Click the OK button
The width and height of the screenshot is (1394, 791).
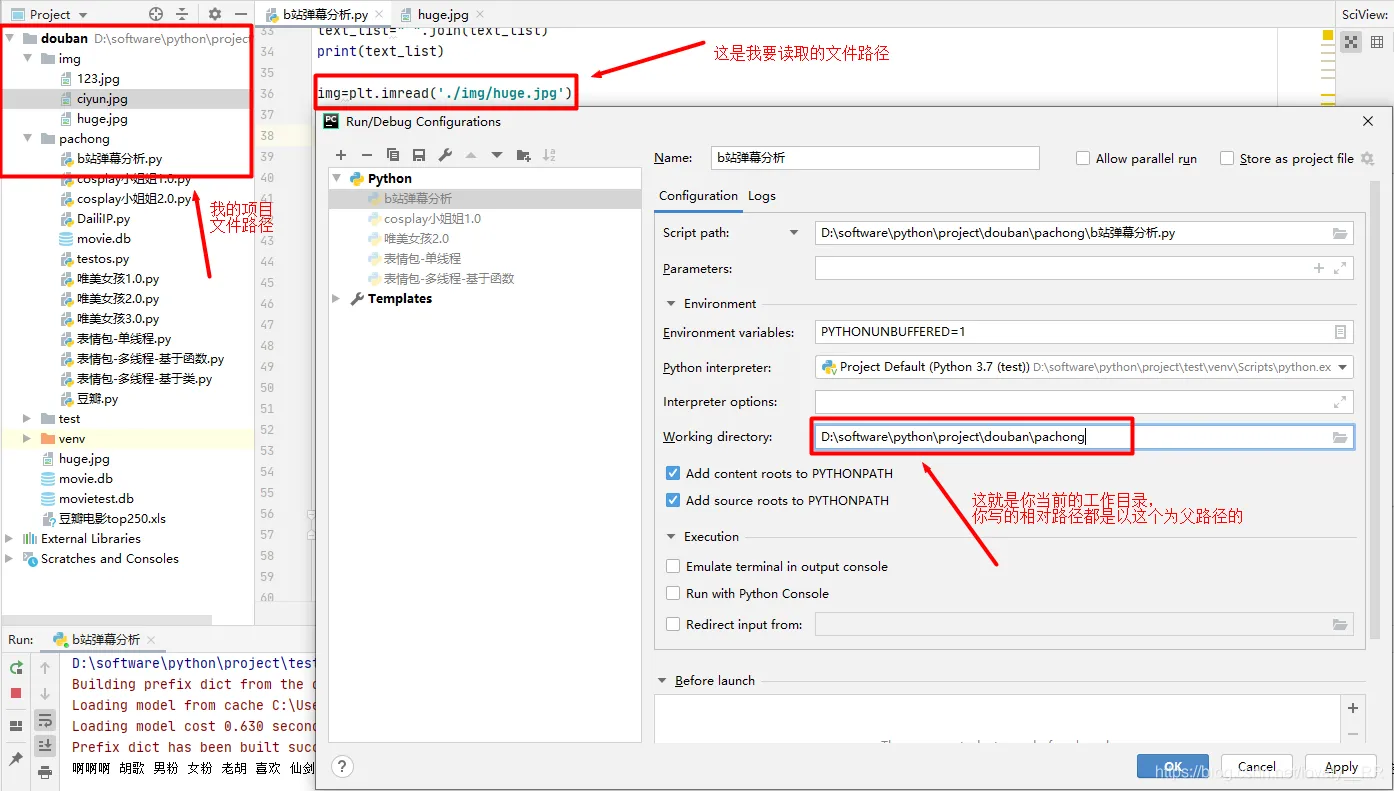(x=1173, y=767)
